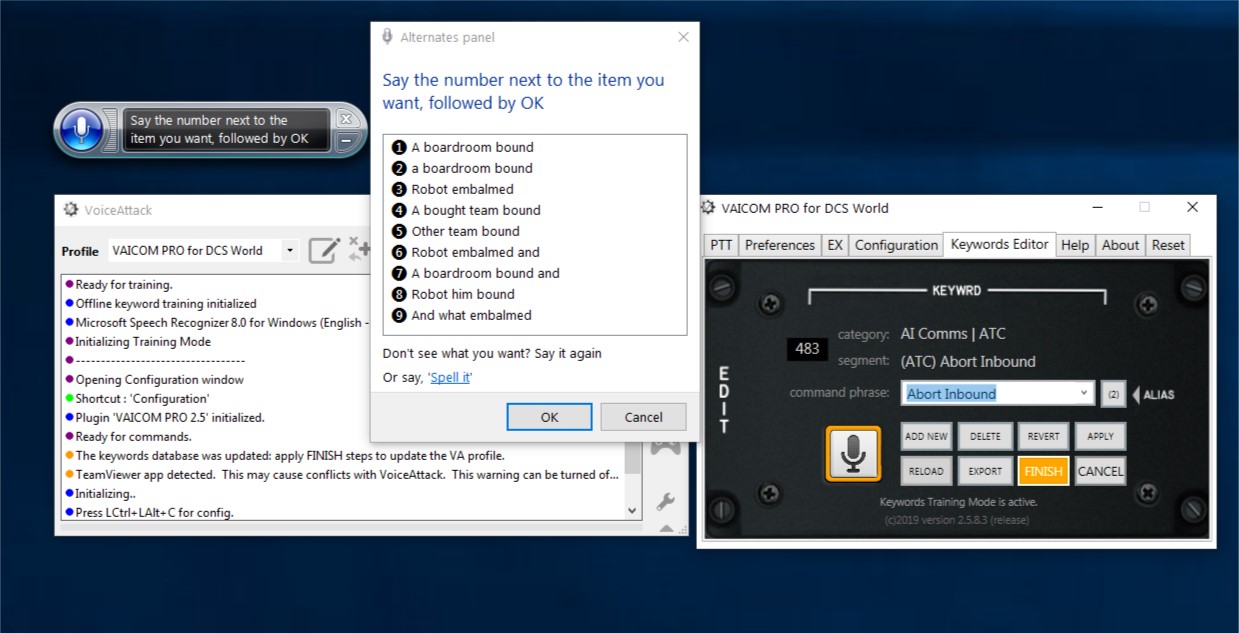Click the log scrollbar down arrow
Viewport: 1239px width, 633px height.
[632, 510]
